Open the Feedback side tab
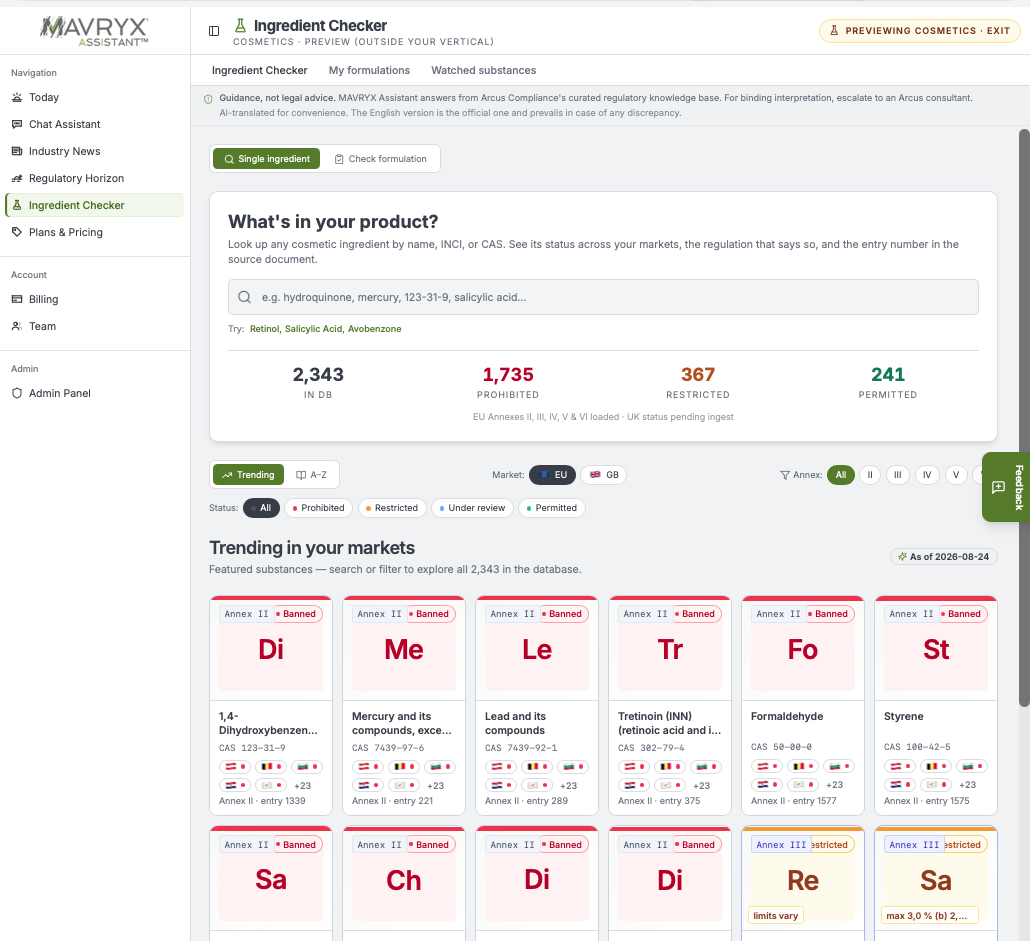Image resolution: width=1030 pixels, height=941 pixels. (x=1007, y=487)
